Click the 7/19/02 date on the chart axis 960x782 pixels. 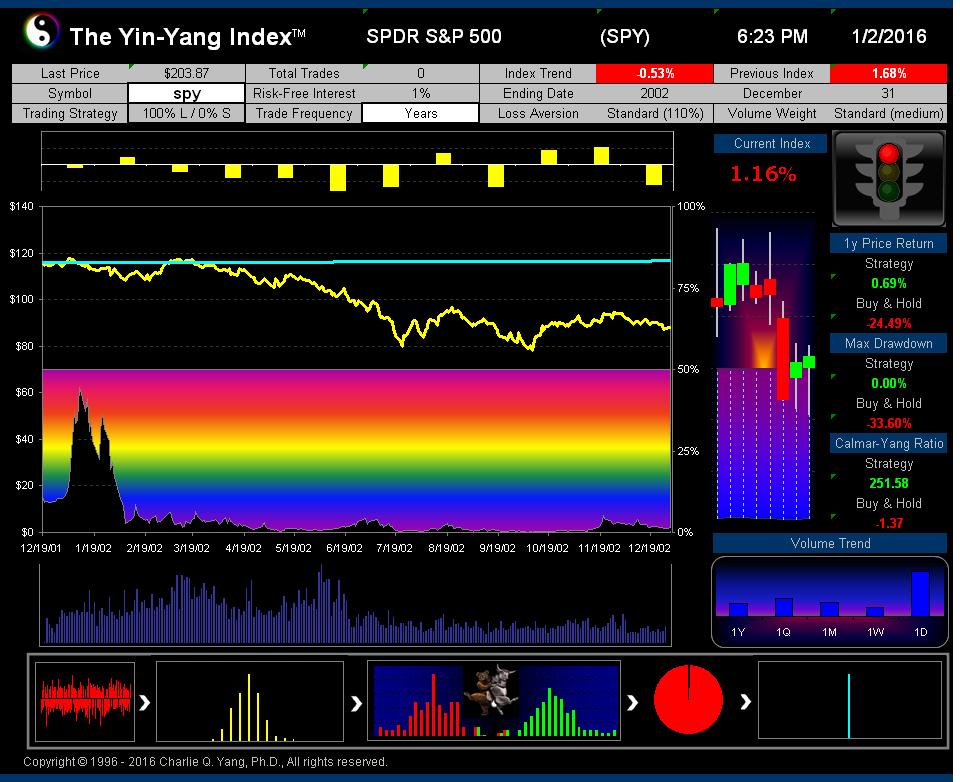click(x=394, y=548)
